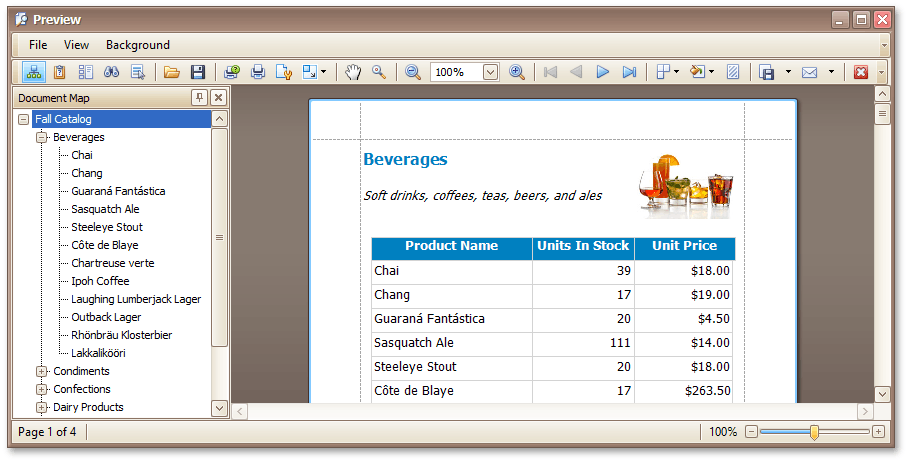Screen dimensions: 908x462
Task: Click the Magnifier tool icon
Action: (379, 72)
